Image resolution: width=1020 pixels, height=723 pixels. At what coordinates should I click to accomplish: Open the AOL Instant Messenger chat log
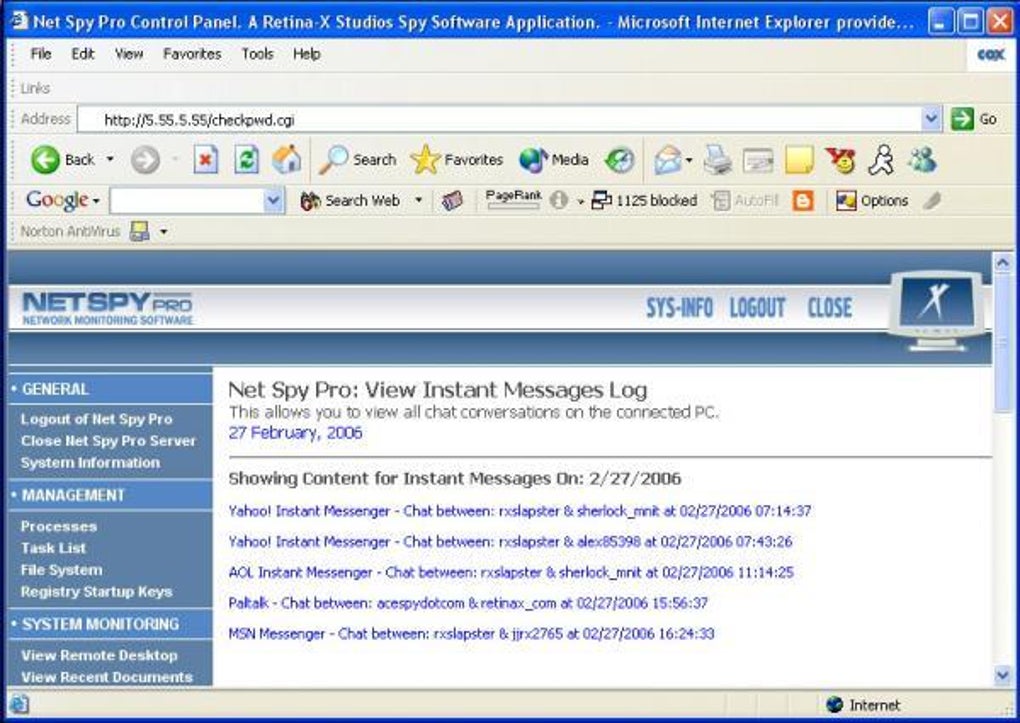[x=511, y=572]
